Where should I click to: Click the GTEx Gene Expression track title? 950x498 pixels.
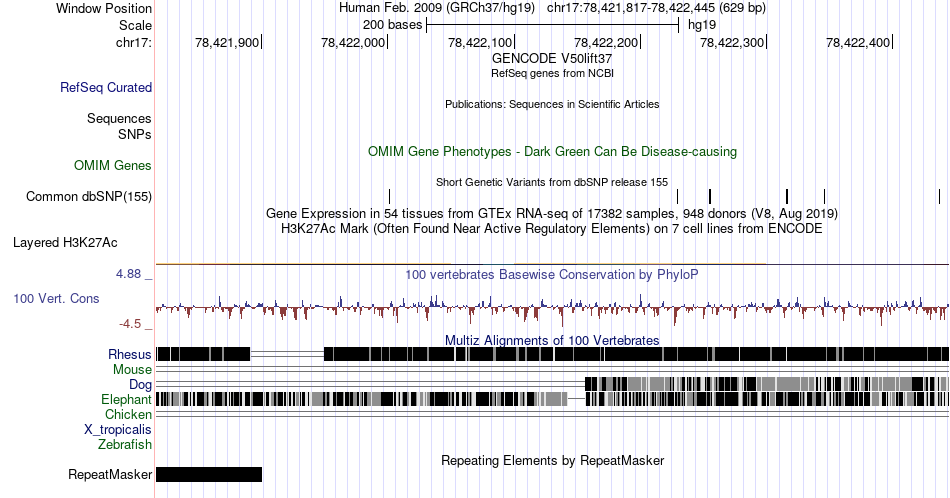click(552, 213)
